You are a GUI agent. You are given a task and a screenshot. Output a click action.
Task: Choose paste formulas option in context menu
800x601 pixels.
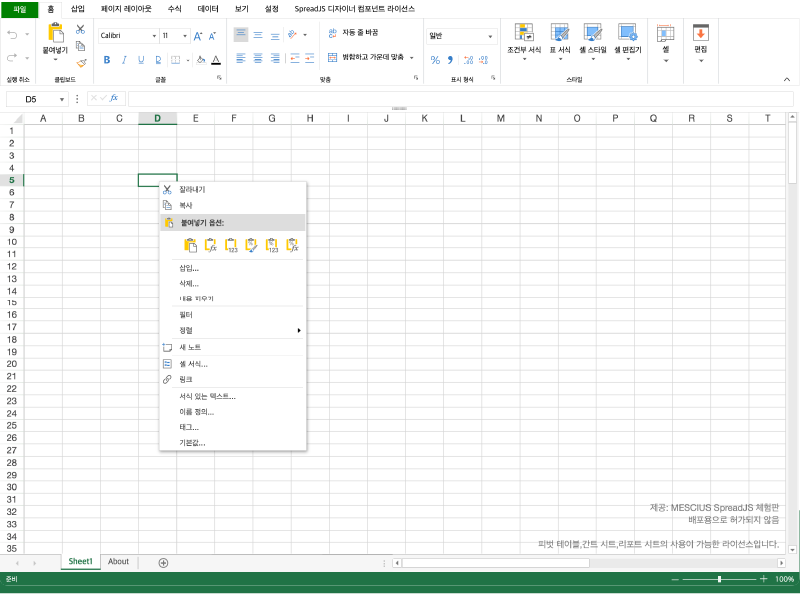(x=211, y=245)
